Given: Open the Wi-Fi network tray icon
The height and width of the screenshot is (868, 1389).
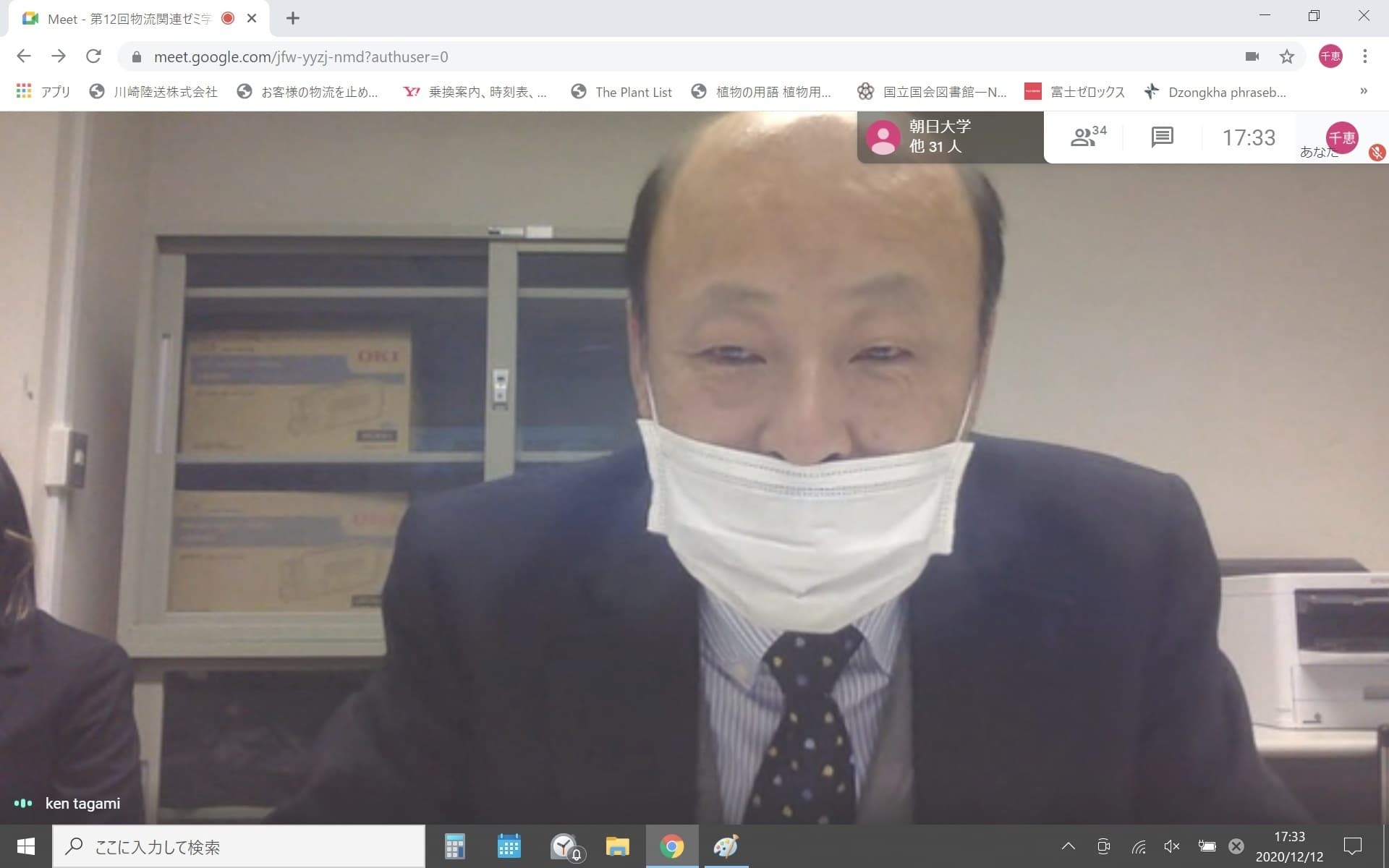Looking at the screenshot, I should tap(1139, 846).
